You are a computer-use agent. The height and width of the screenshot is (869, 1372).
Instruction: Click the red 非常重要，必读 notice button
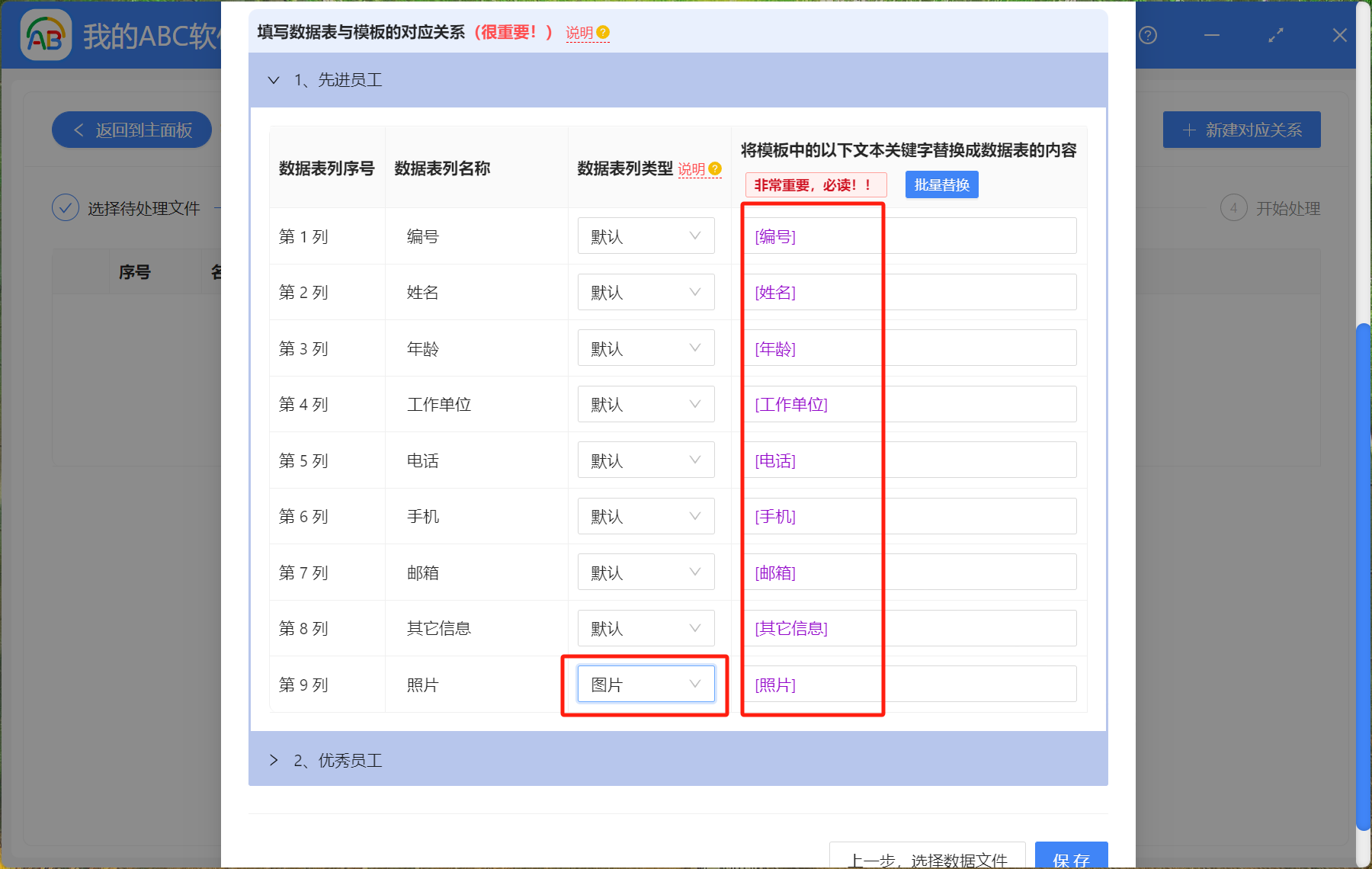pyautogui.click(x=815, y=184)
